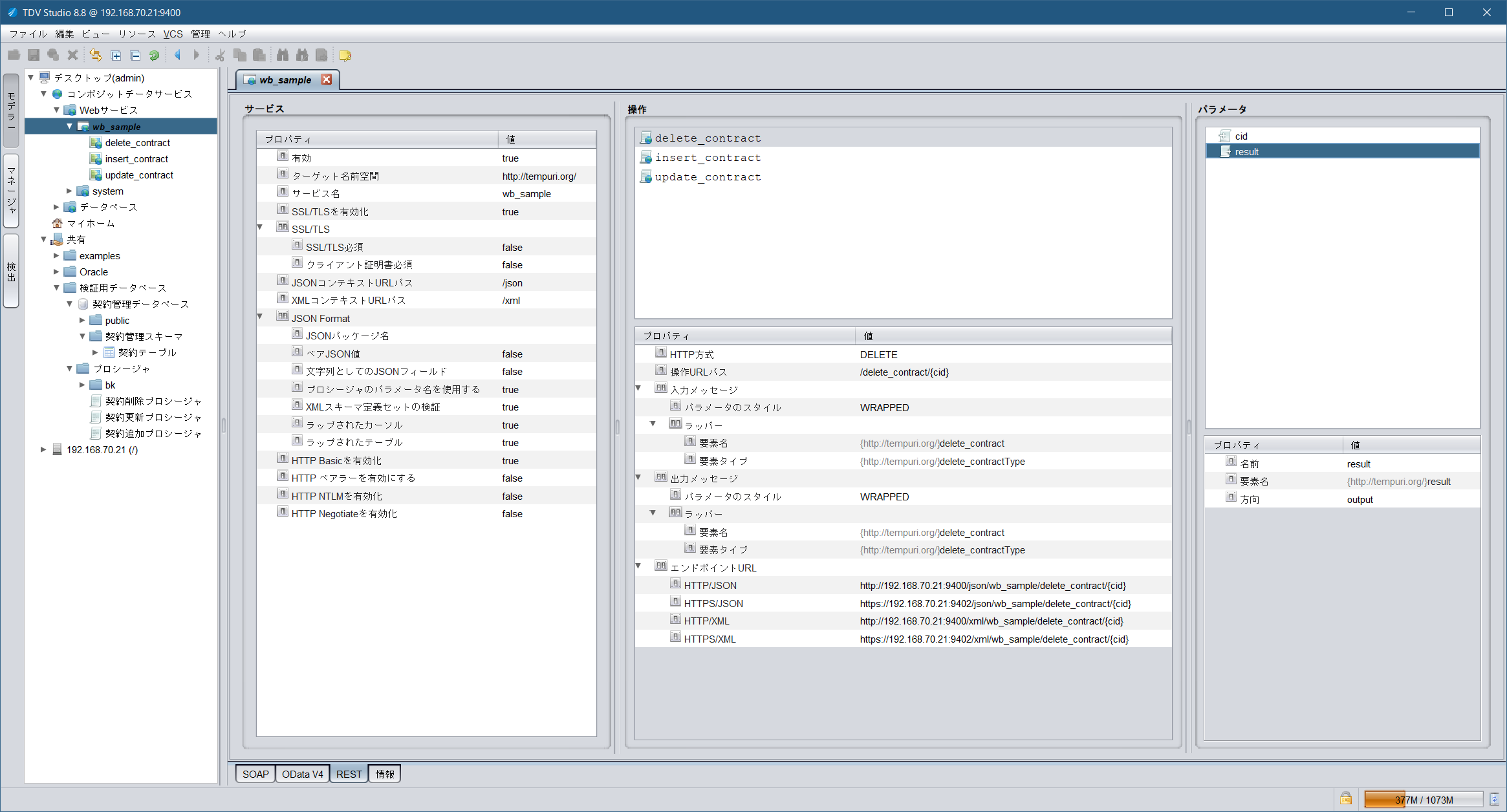Click the gray forward arrow icon
The height and width of the screenshot is (812, 1507).
[x=197, y=56]
